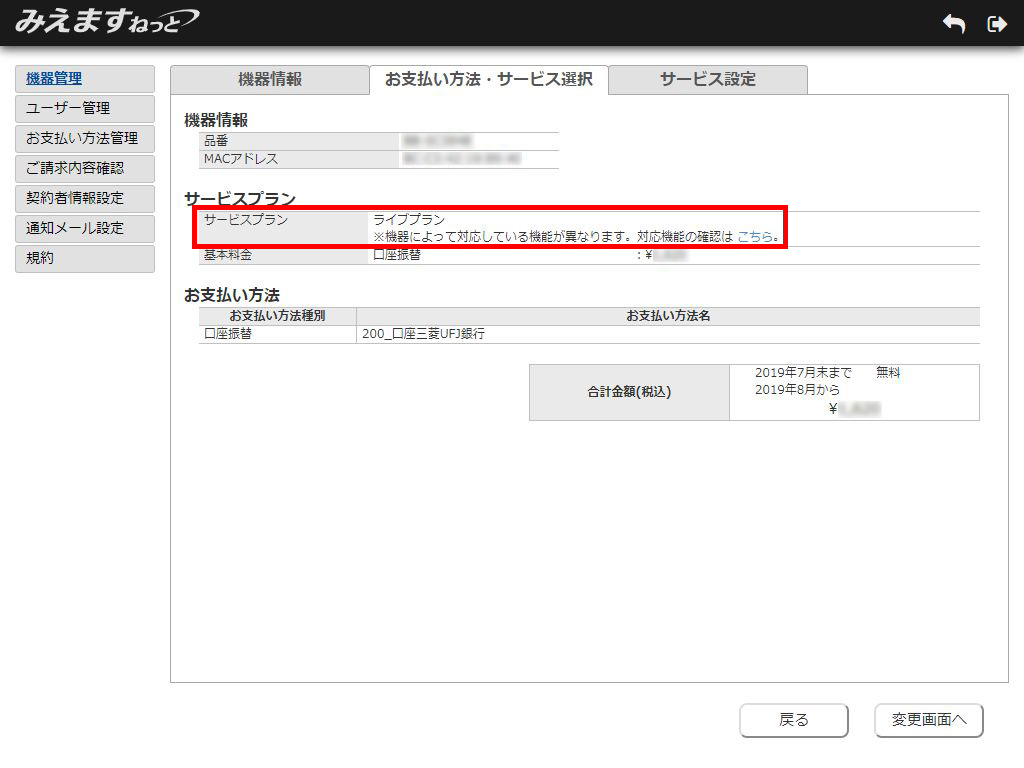This screenshot has height=768, width=1024.
Task: Click the 200_口座三菱UFJ銀行 payment method name
Action: (424, 335)
